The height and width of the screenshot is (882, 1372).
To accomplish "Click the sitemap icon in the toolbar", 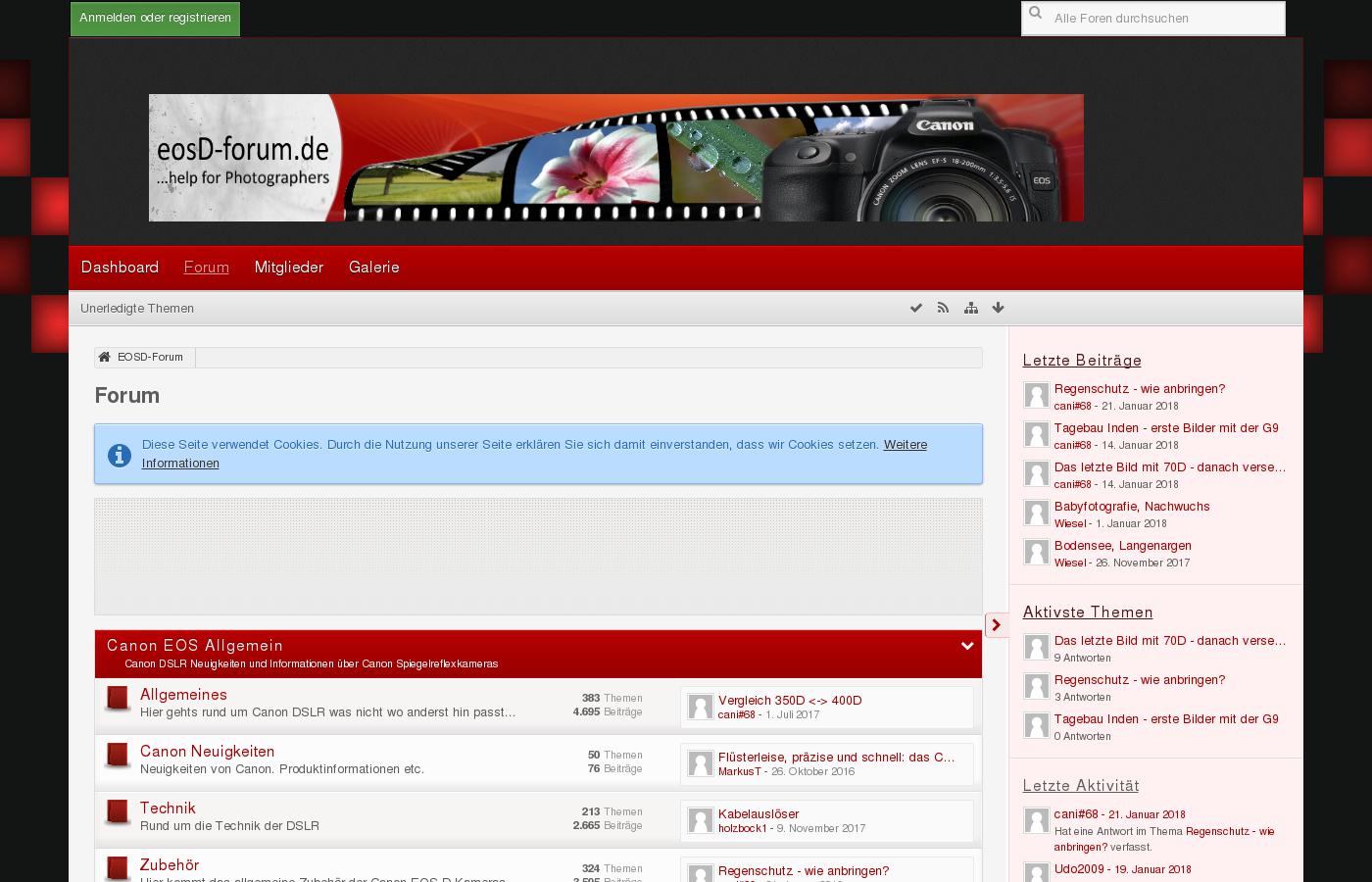I will [x=971, y=308].
